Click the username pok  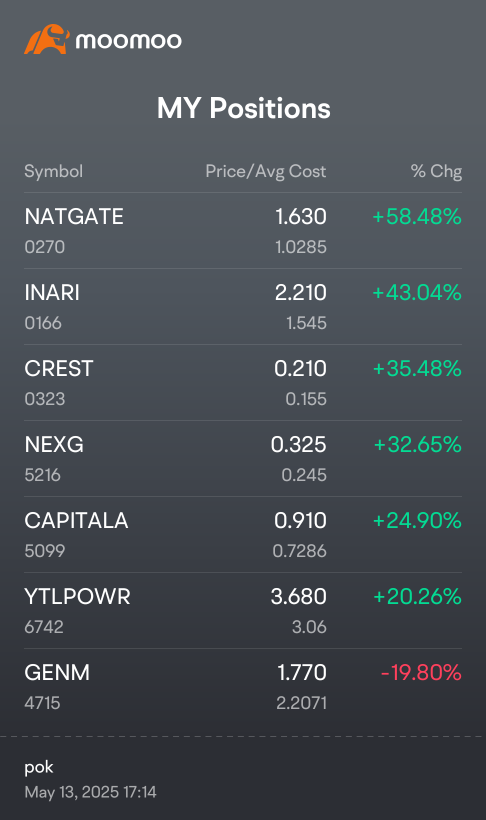(39, 768)
